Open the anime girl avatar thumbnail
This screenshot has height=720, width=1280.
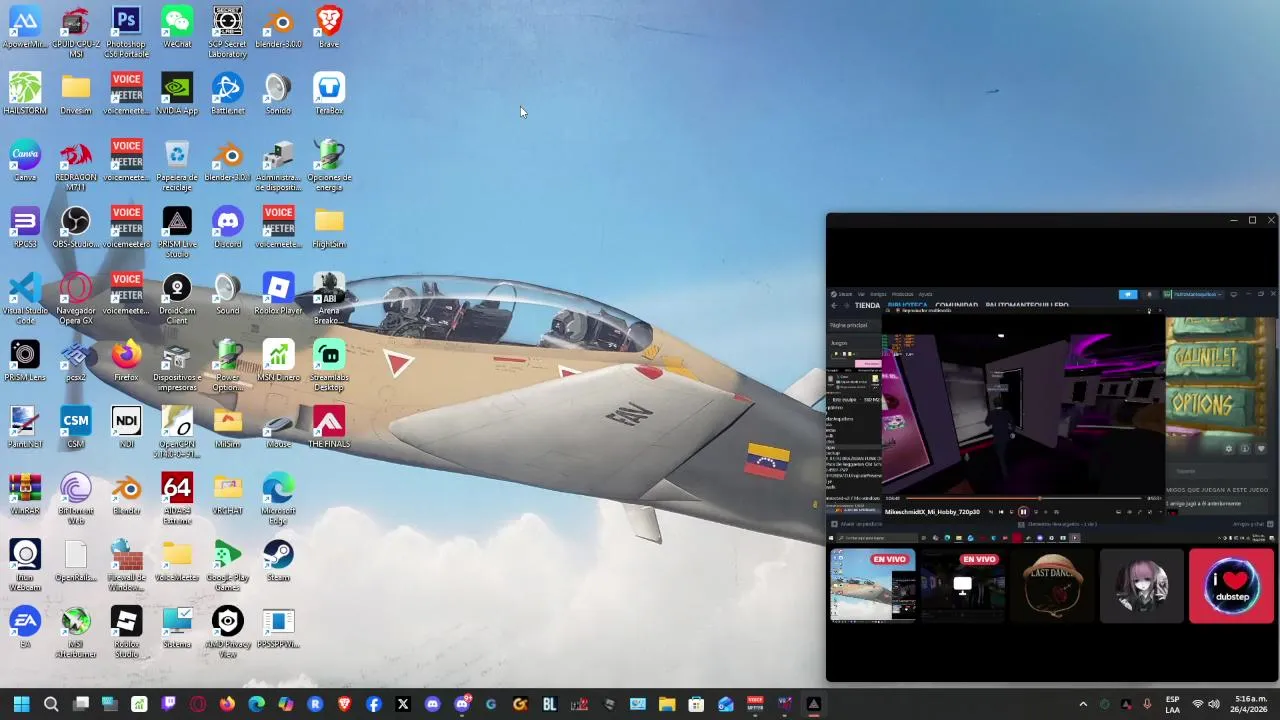1142,585
